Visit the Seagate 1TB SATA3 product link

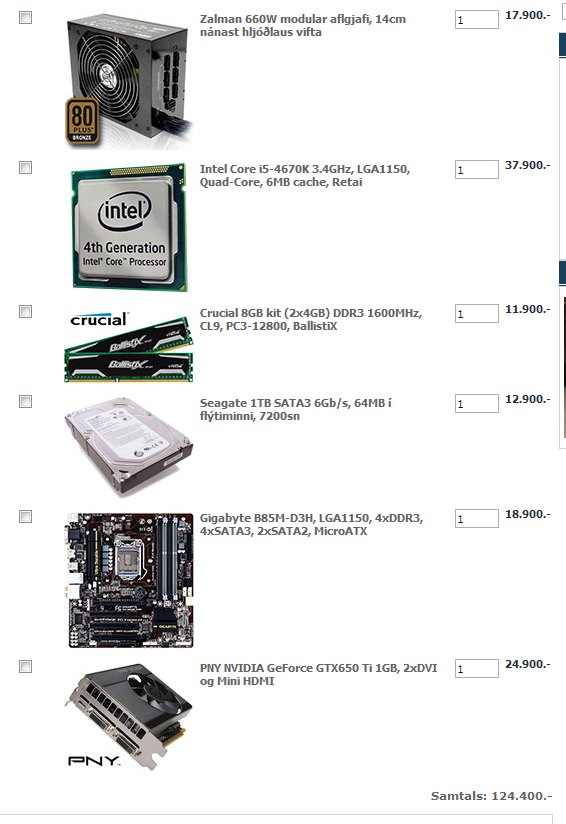(x=295, y=409)
